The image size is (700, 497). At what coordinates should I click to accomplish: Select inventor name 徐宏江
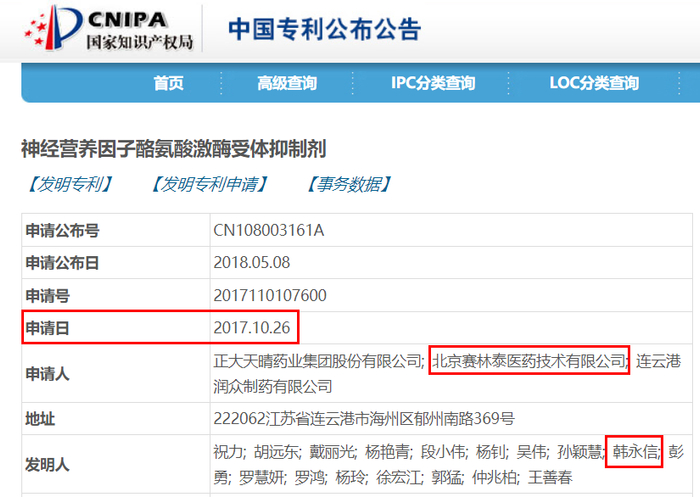[398, 478]
